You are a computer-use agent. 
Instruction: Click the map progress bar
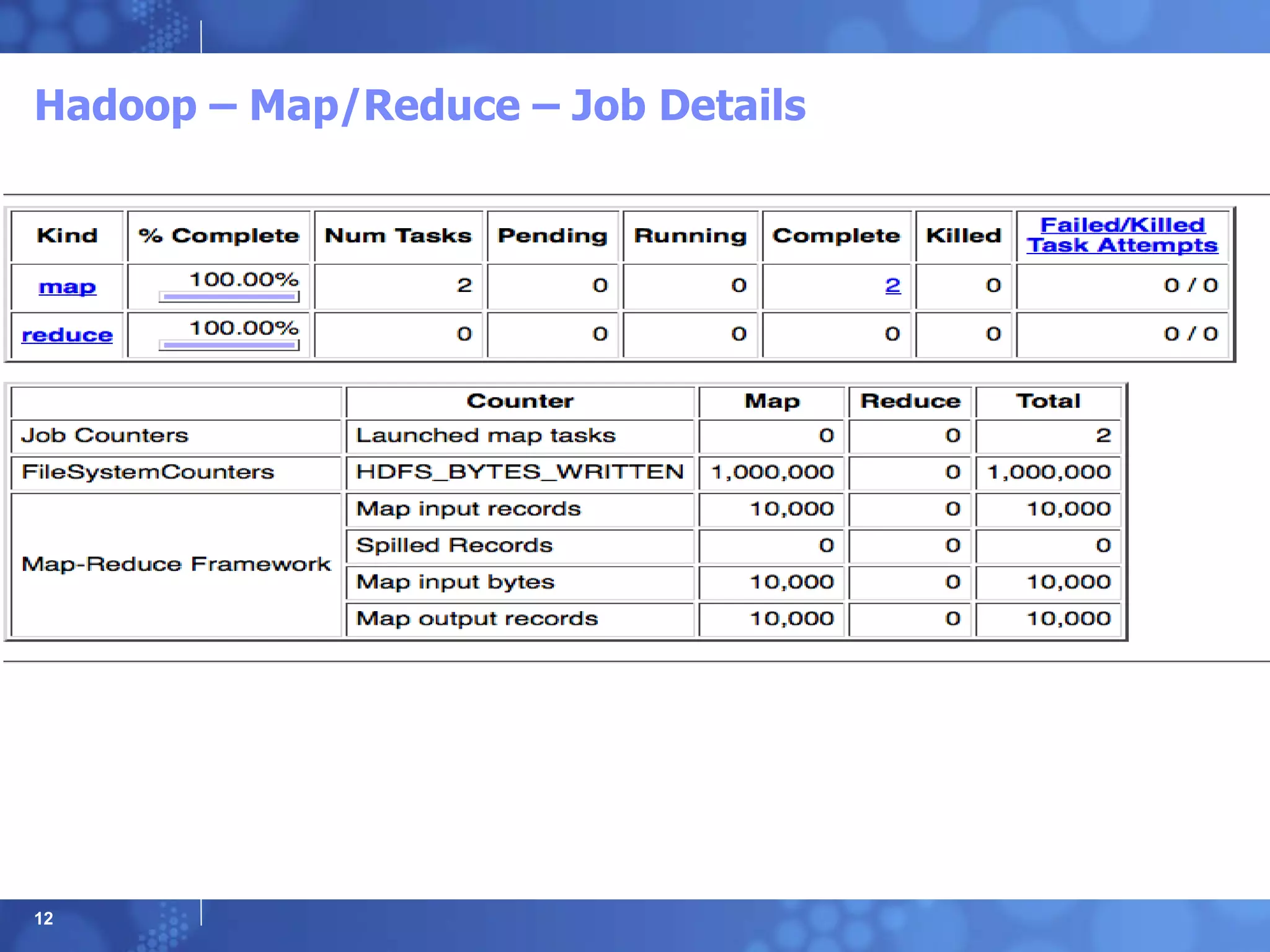[x=229, y=297]
